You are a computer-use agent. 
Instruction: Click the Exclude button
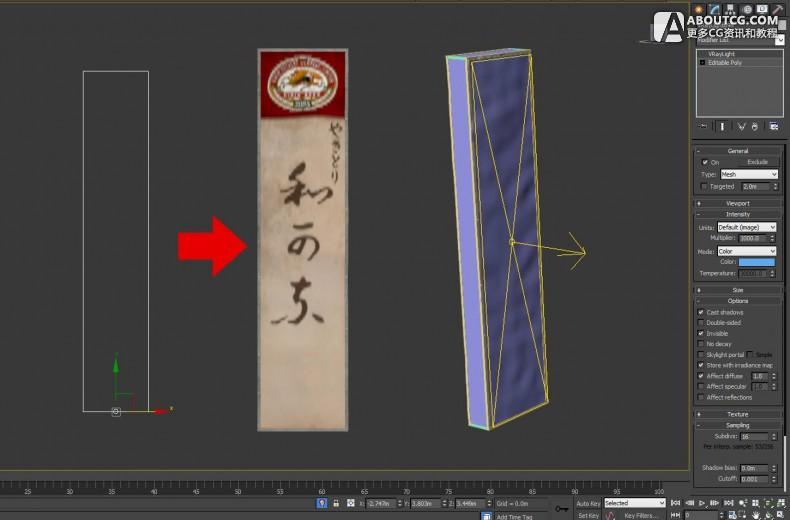[x=757, y=162]
